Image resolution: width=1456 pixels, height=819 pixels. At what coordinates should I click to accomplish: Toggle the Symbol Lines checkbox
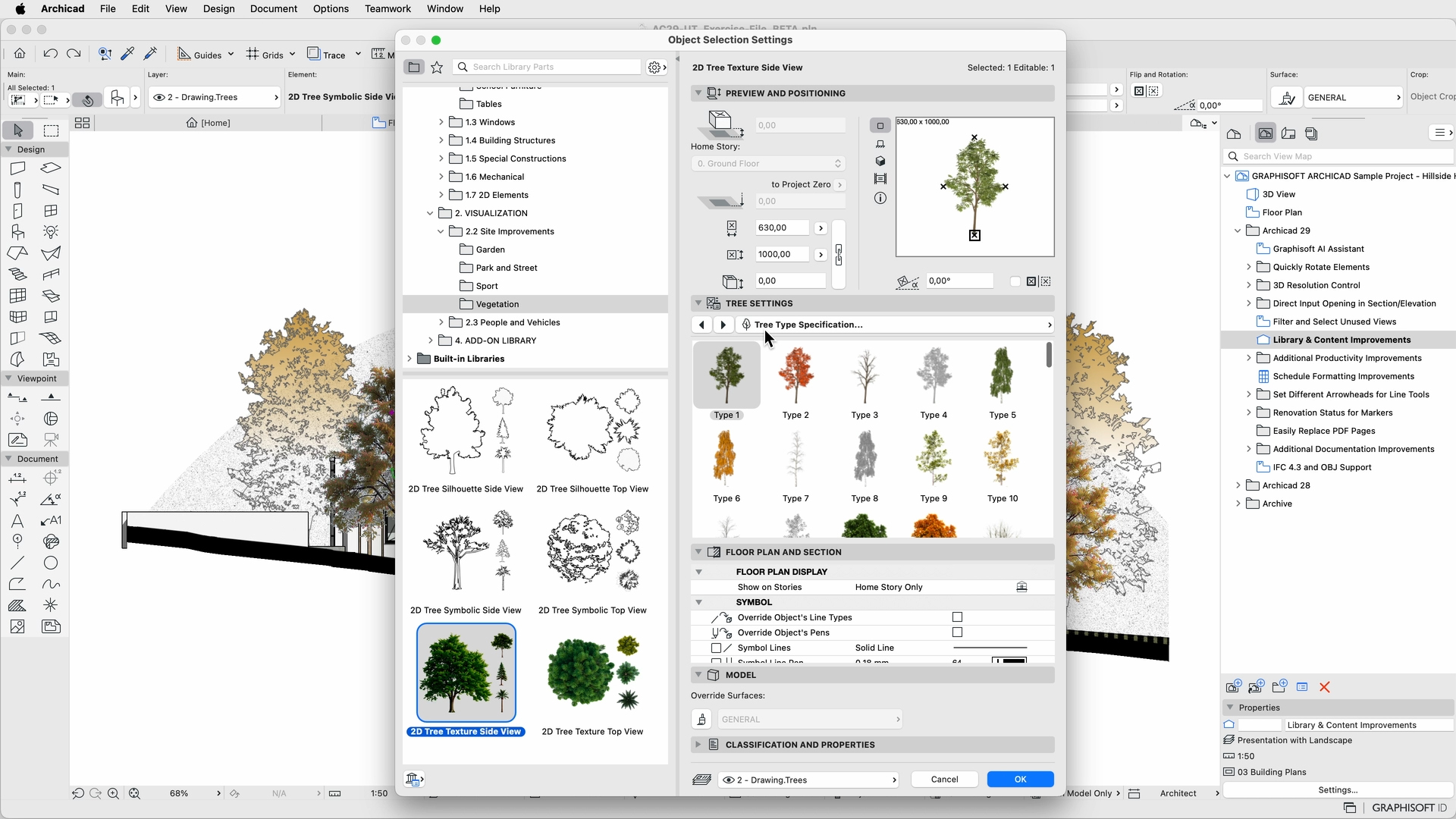(x=716, y=648)
